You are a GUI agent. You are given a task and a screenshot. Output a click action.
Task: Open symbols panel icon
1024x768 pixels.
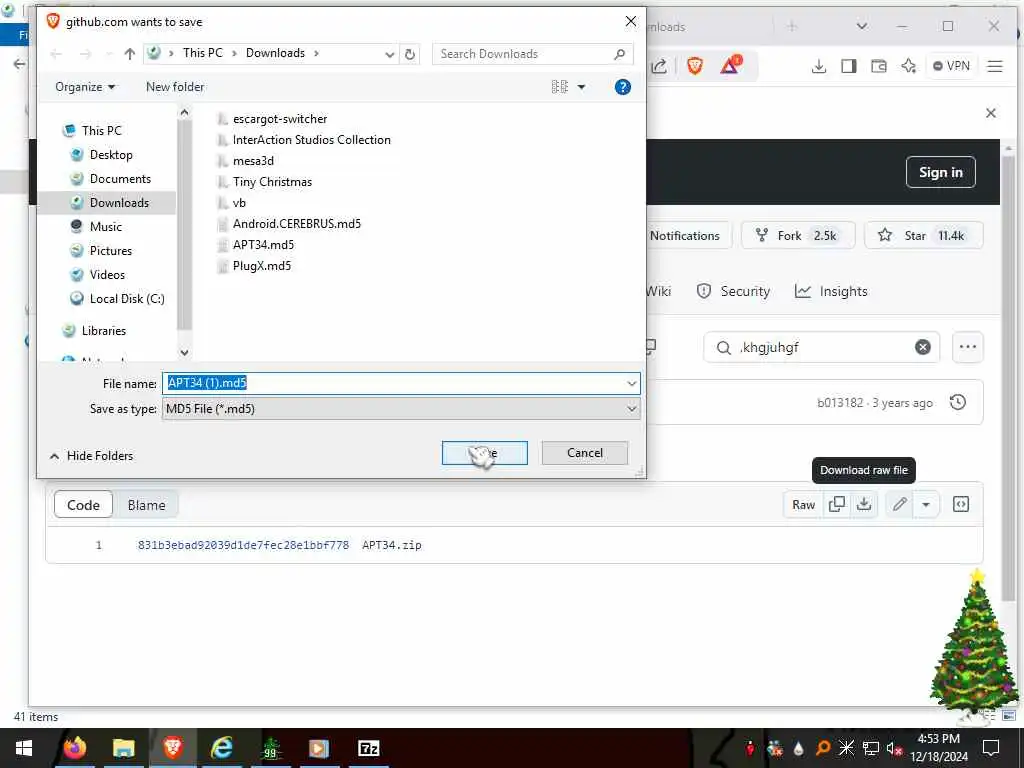click(x=960, y=504)
